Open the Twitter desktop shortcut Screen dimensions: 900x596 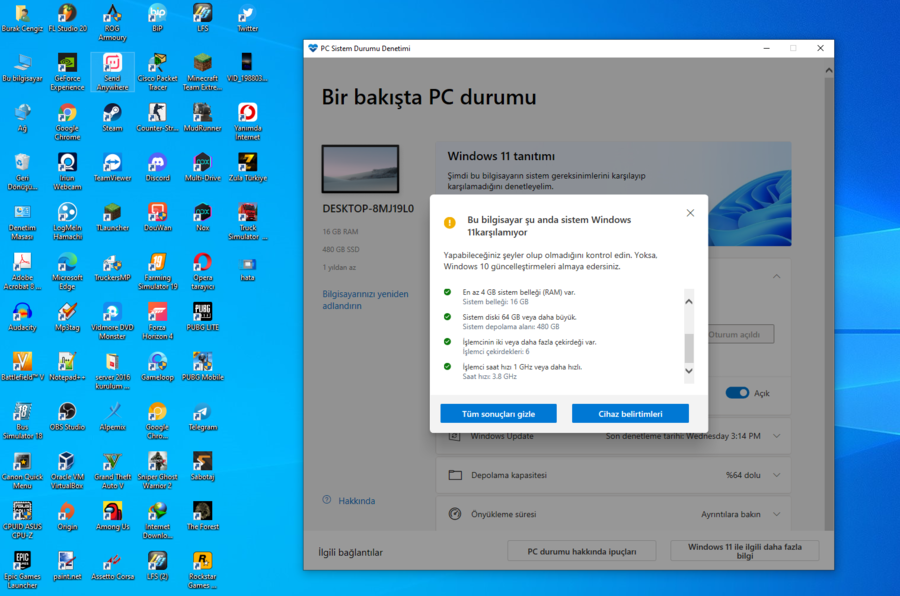click(247, 18)
